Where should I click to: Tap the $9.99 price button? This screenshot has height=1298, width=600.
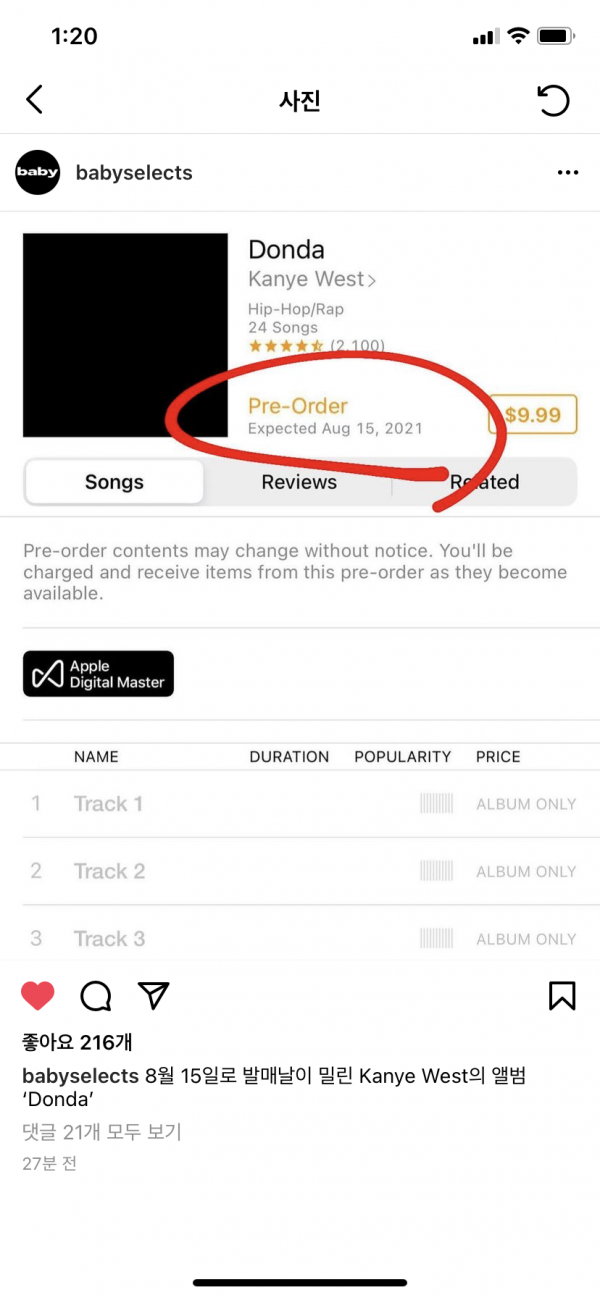pyautogui.click(x=532, y=414)
